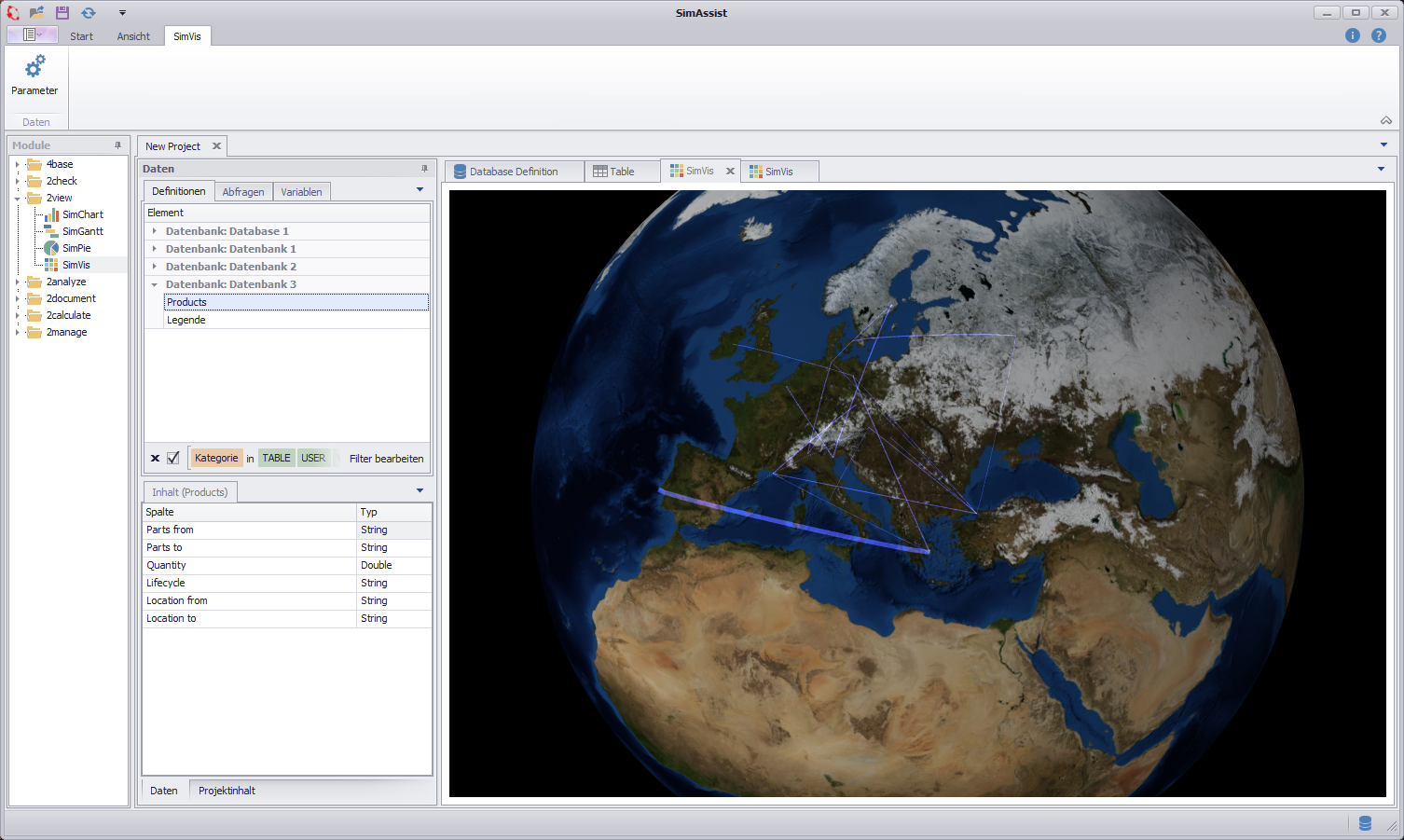Click the database icon in status bar

click(x=1365, y=823)
